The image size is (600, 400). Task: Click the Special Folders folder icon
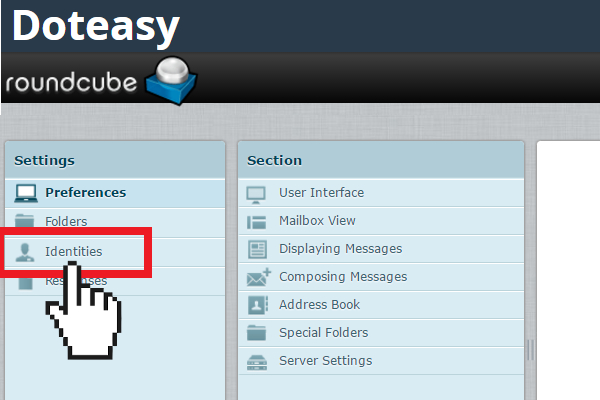(256, 333)
